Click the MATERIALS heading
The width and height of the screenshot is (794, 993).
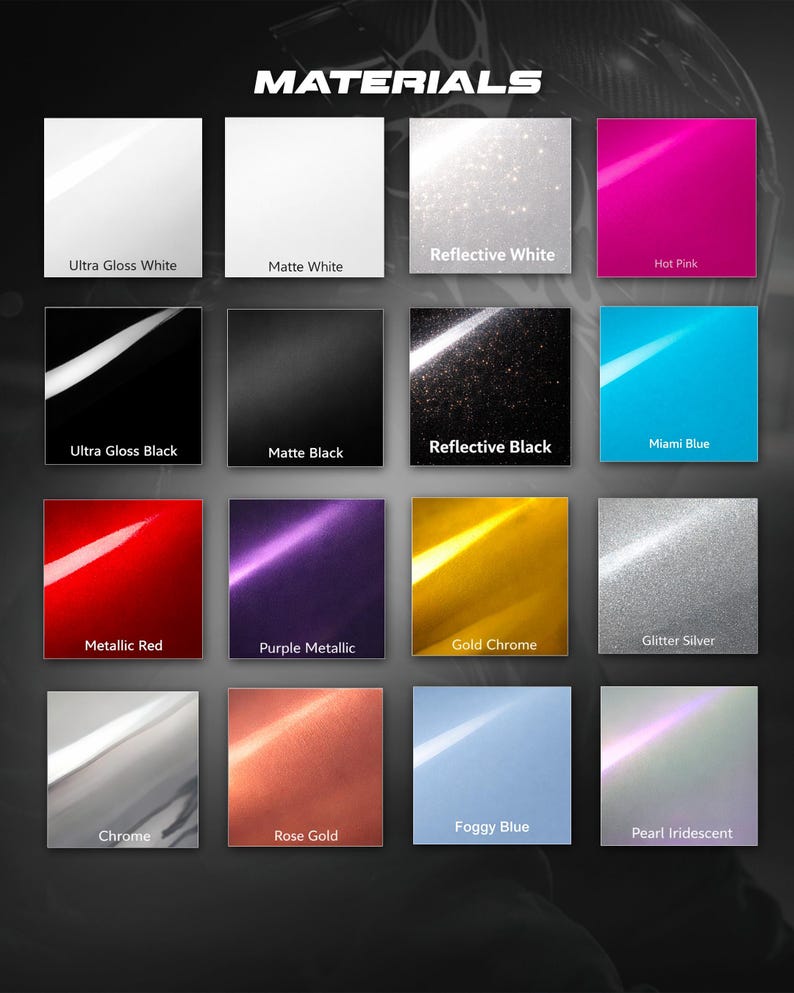tap(398, 82)
